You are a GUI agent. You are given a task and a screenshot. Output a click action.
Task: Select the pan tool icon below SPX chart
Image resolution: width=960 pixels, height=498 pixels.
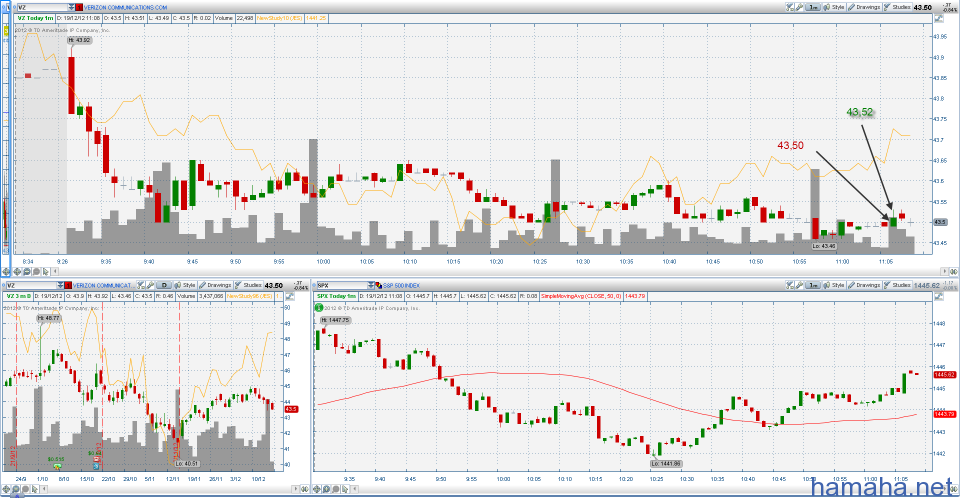coord(317,489)
